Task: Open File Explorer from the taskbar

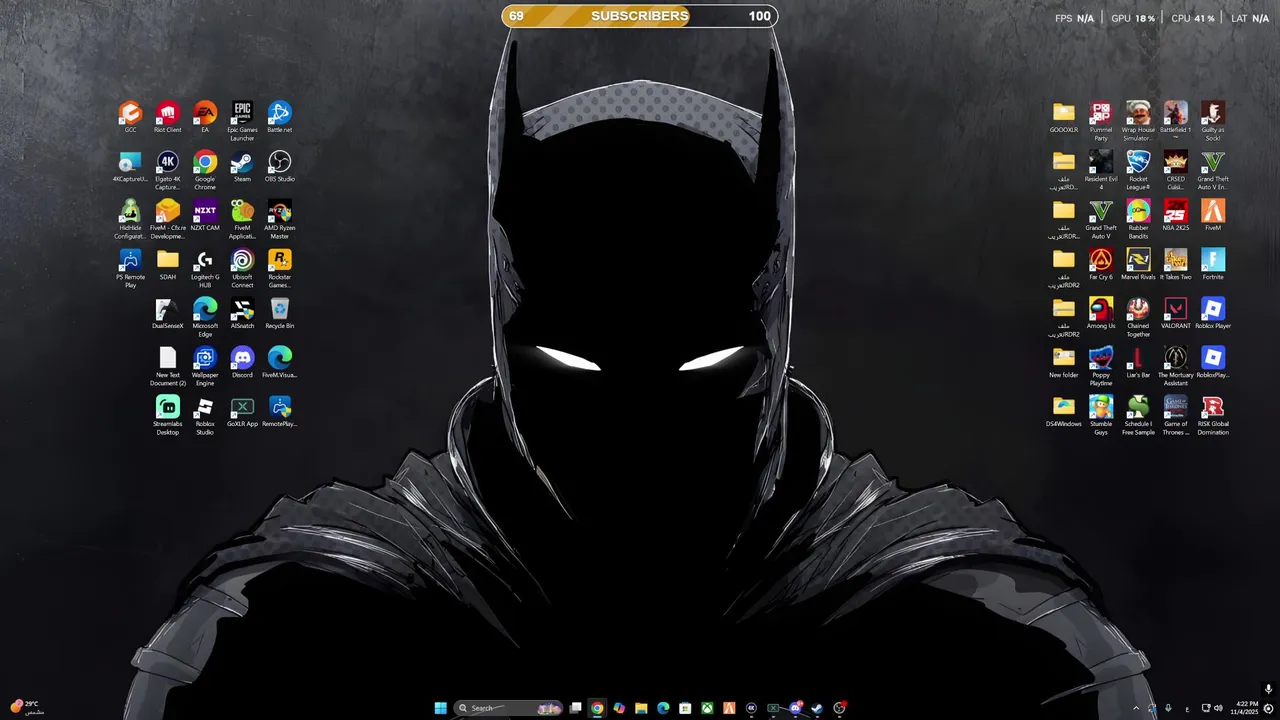Action: (641, 708)
